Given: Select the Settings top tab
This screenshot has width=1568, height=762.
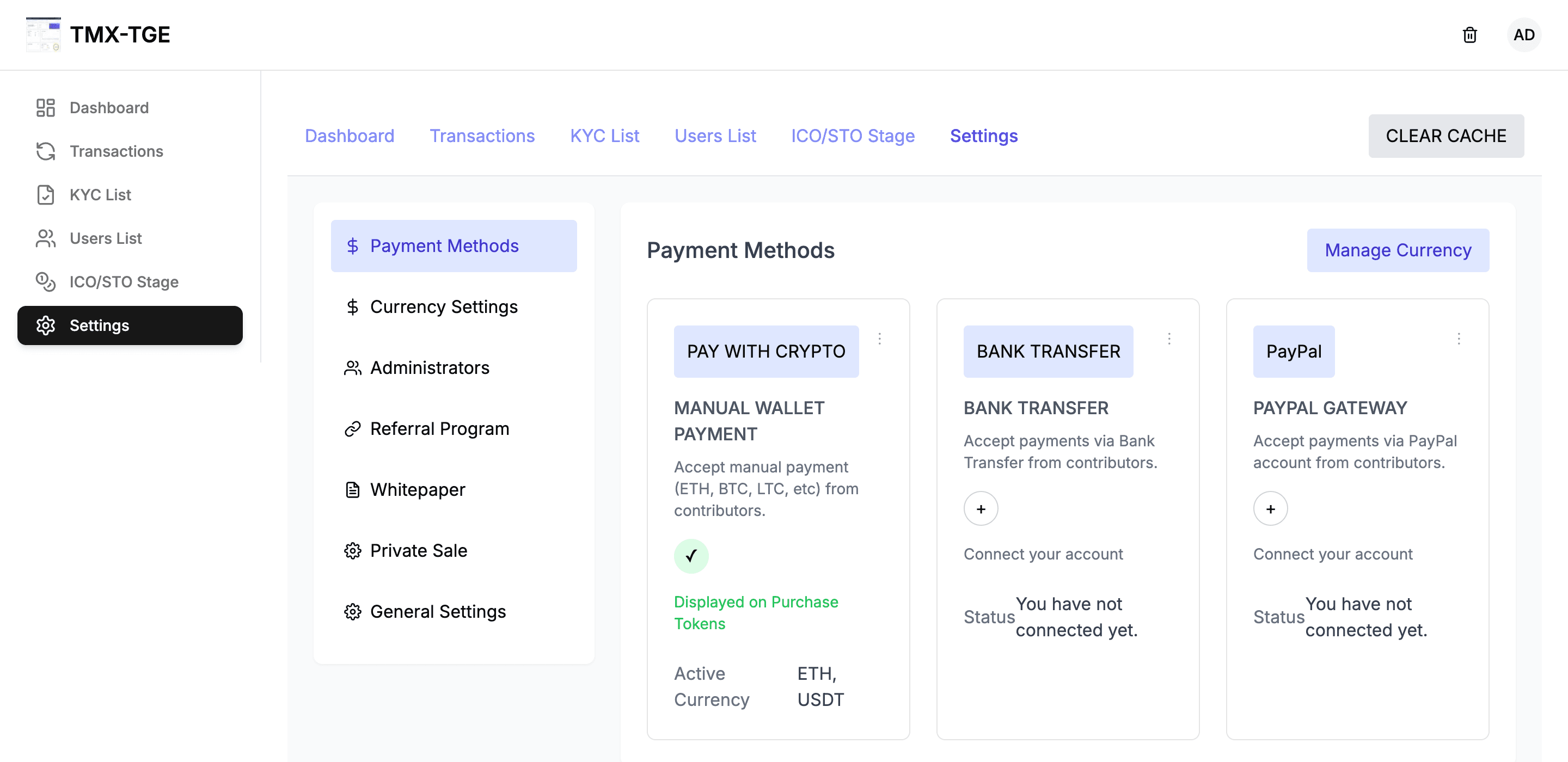Looking at the screenshot, I should 984,136.
